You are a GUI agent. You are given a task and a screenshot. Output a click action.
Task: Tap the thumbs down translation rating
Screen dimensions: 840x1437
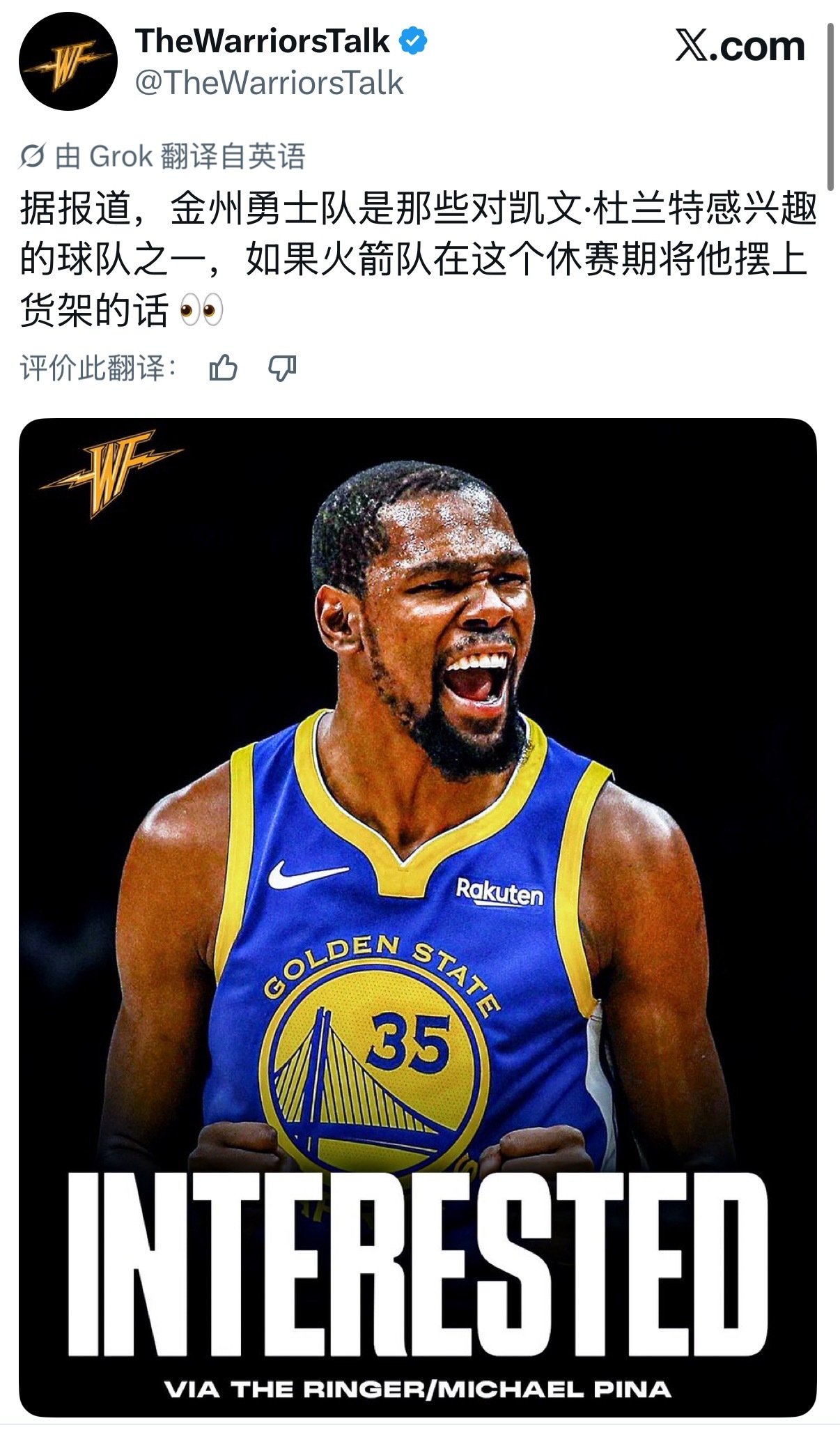(x=283, y=367)
